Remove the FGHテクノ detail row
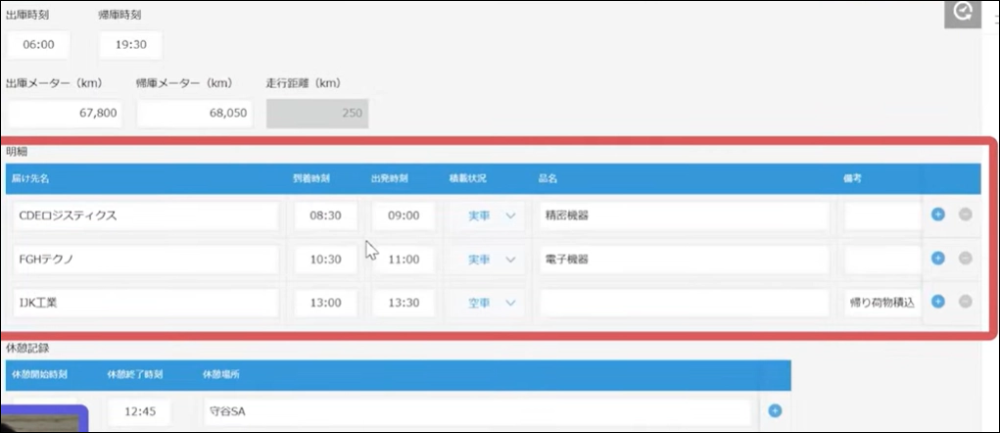 click(965, 258)
